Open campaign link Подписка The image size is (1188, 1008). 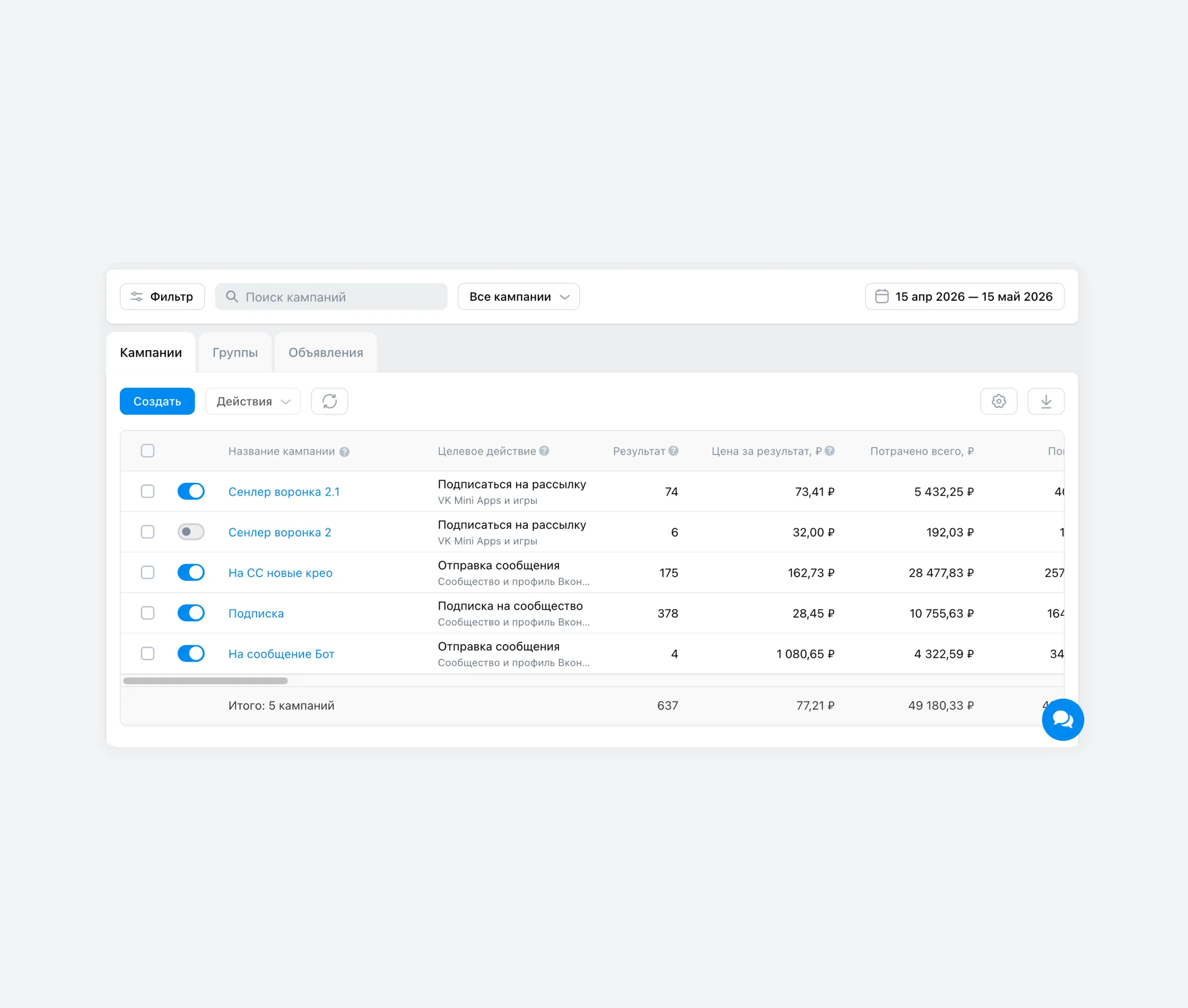(256, 614)
